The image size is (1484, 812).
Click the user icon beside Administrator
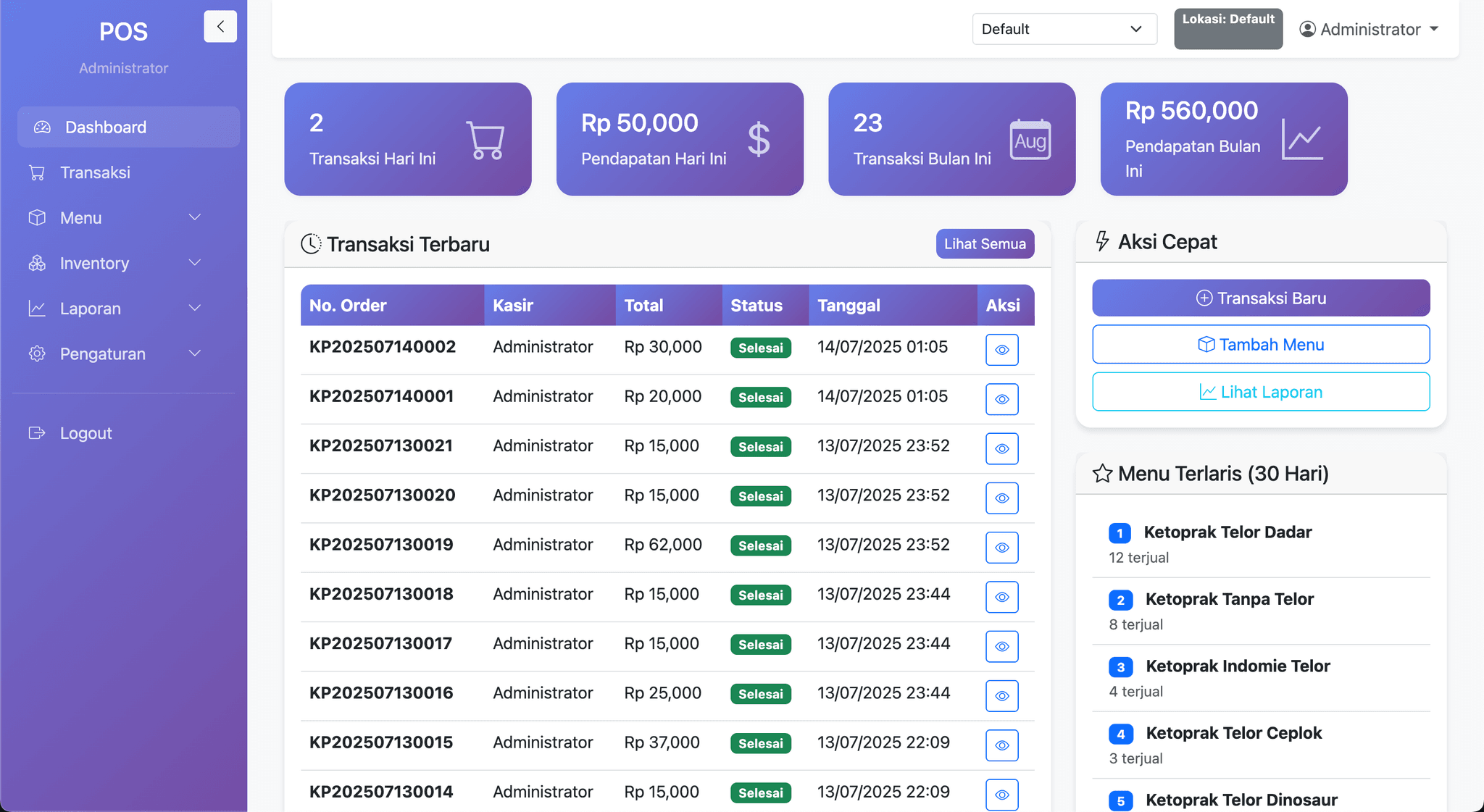pos(1307,29)
